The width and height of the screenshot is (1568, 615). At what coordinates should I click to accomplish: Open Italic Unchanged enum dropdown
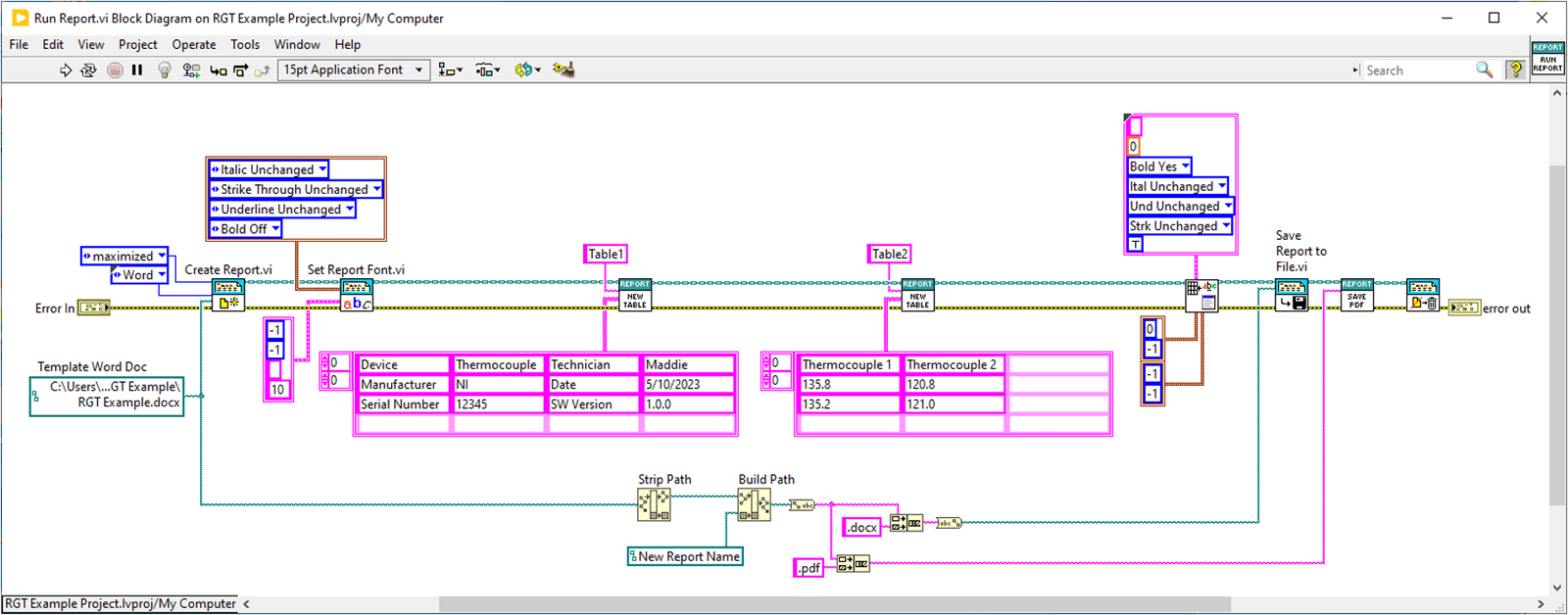[322, 169]
